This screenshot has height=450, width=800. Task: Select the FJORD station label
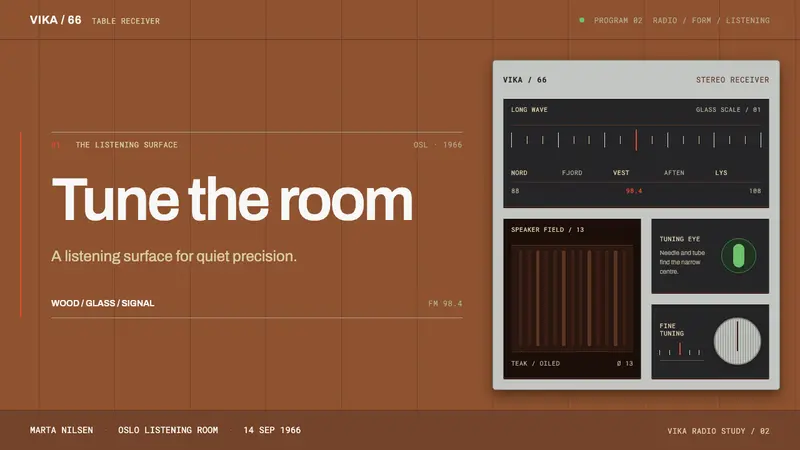pos(572,173)
